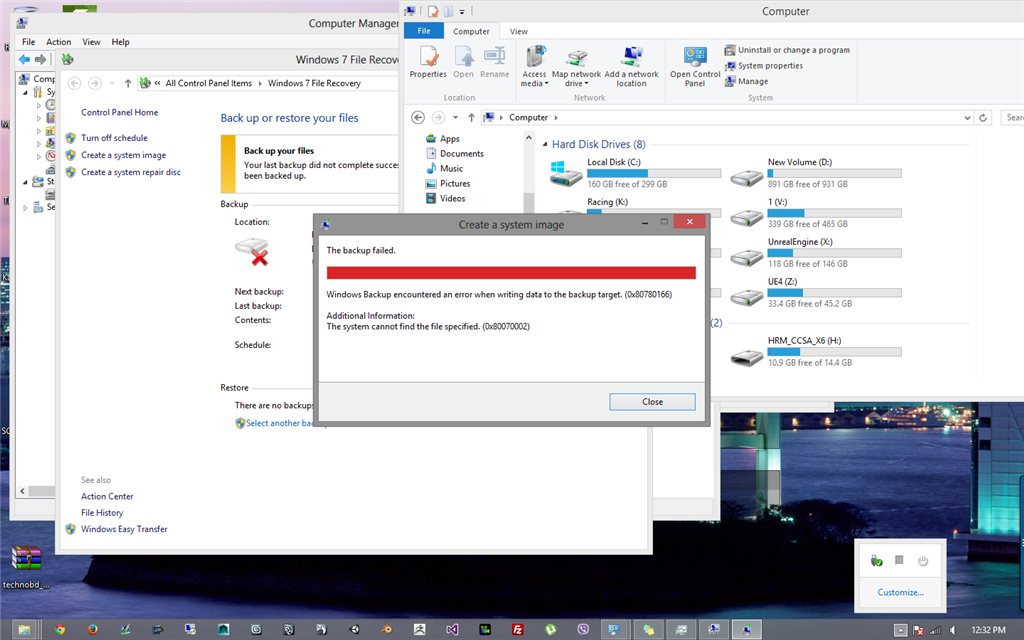Viewport: 1024px width, 640px height.
Task: Open File menu in Computer Management
Action: point(29,42)
